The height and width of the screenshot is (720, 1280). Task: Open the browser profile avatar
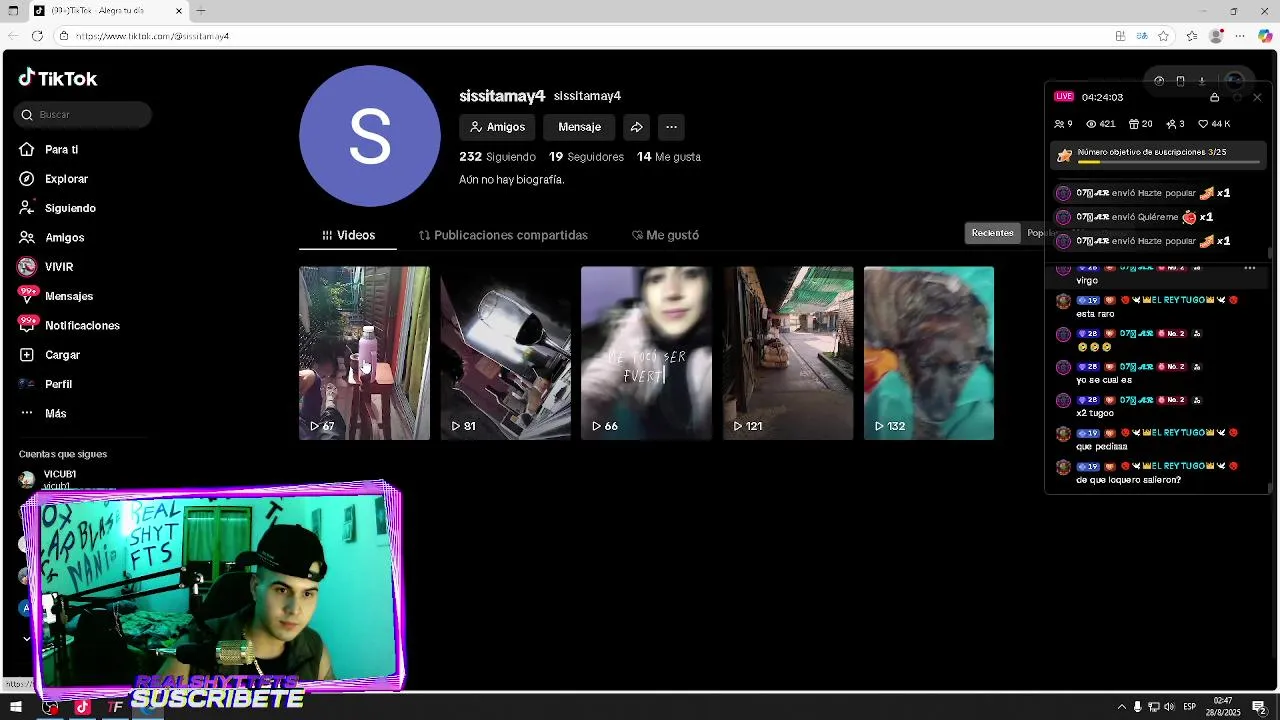(x=1216, y=36)
